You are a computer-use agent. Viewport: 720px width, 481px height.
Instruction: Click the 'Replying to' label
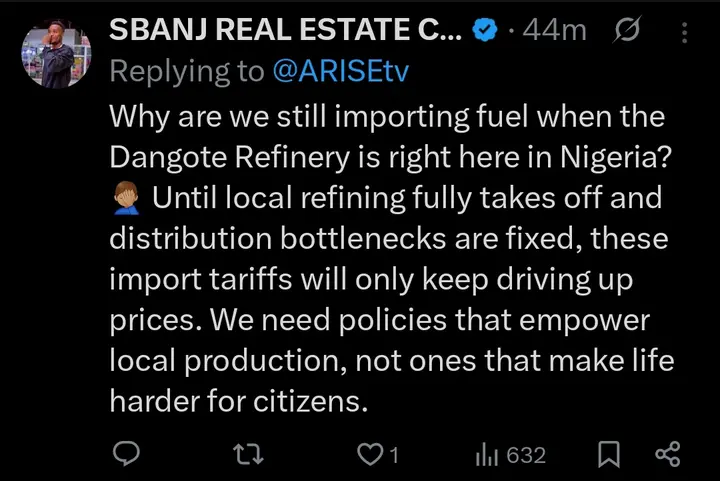pos(186,70)
